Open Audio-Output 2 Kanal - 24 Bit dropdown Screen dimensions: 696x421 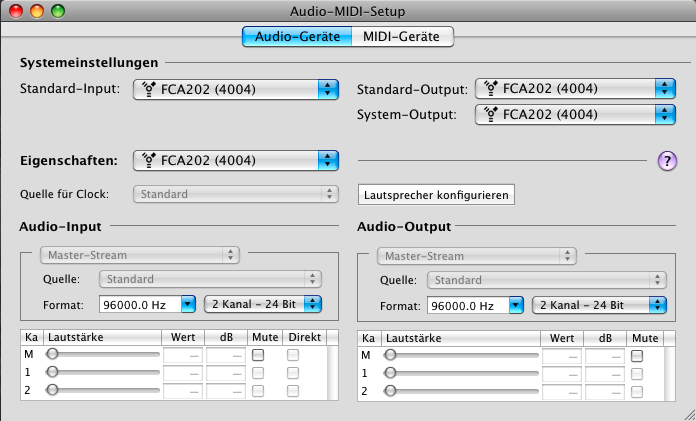click(599, 305)
